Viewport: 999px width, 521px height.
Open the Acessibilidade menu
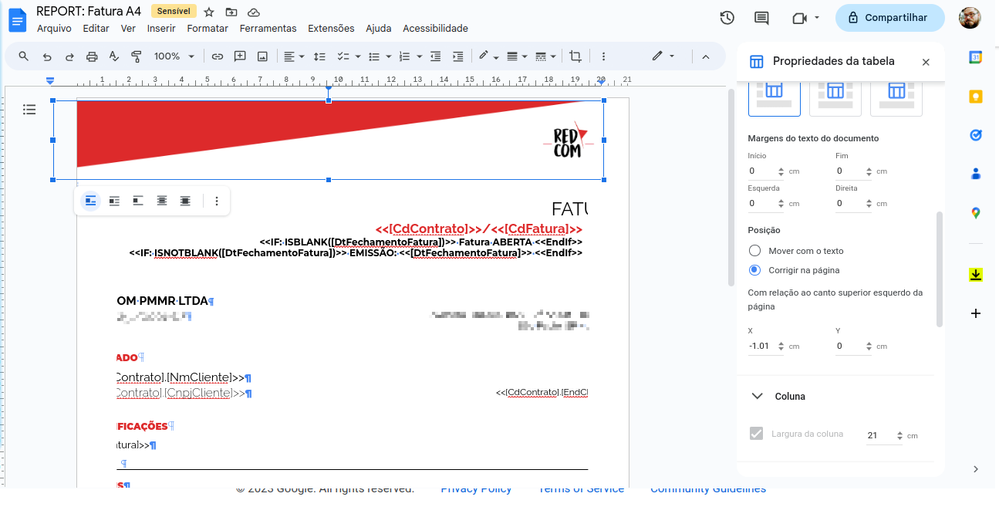click(x=435, y=29)
